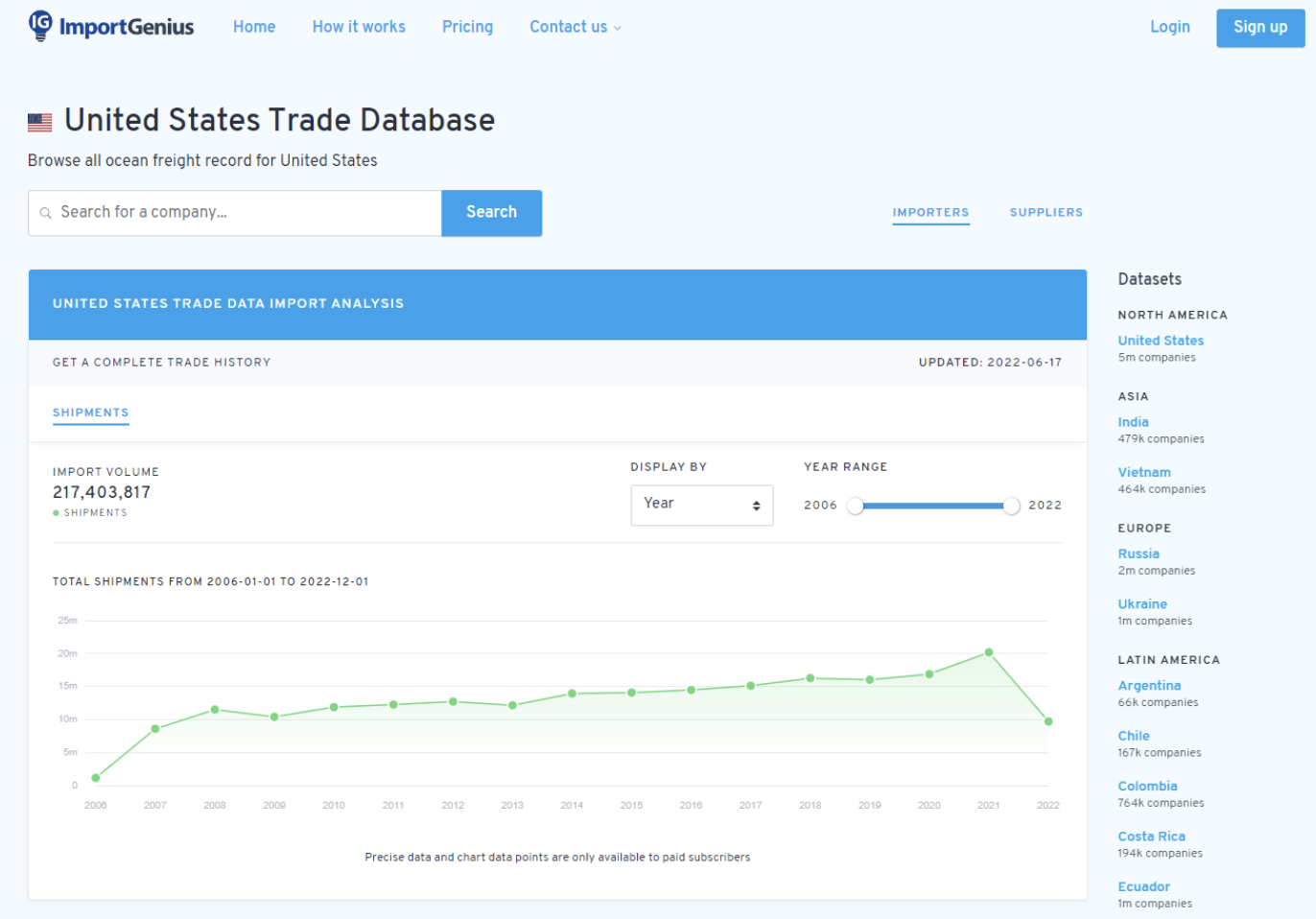Viewport: 1316px width, 919px height.
Task: Click the '764k companies' text
Action: [x=1161, y=804]
